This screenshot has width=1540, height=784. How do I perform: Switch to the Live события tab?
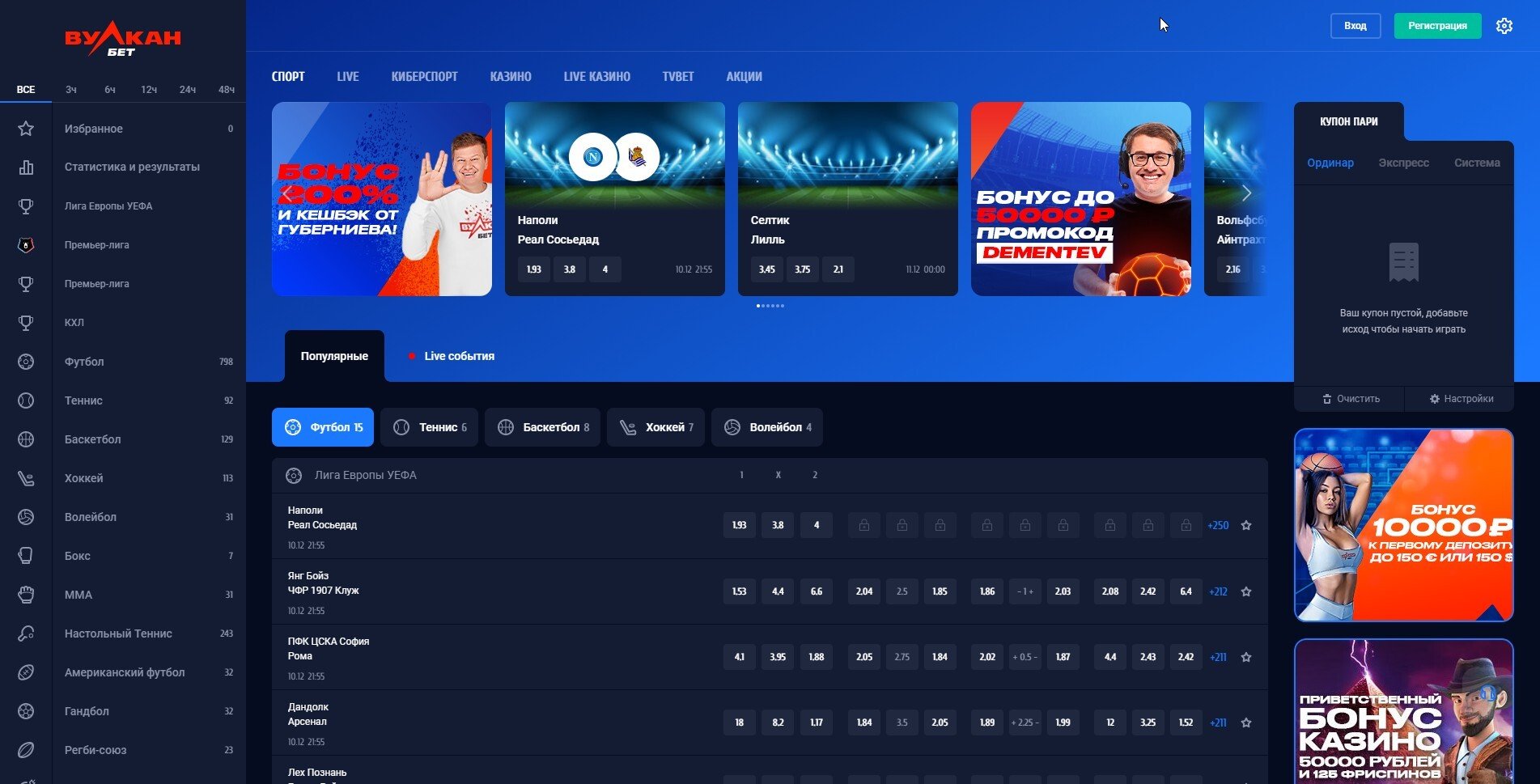[458, 356]
